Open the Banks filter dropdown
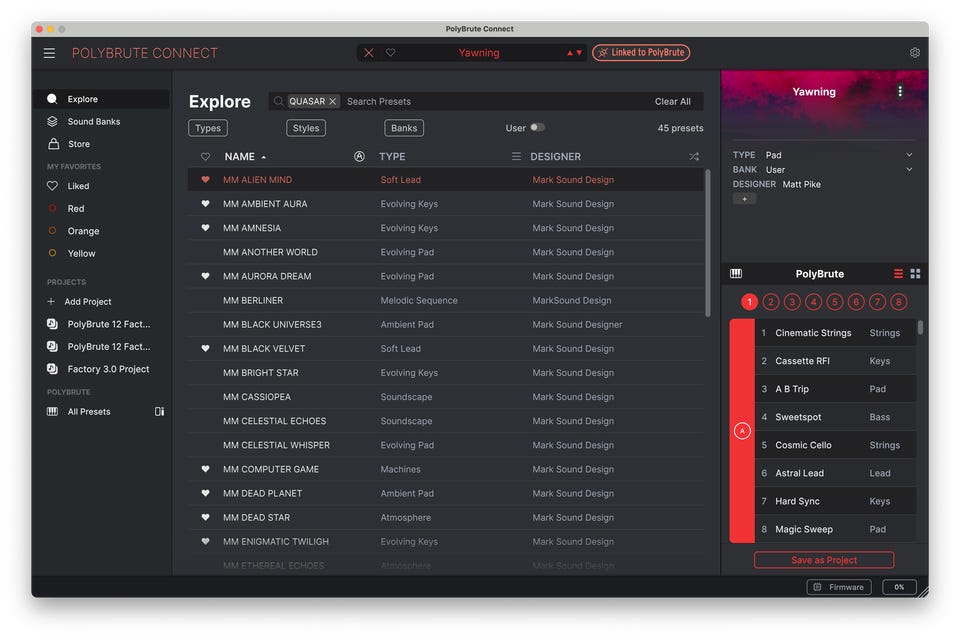960x639 pixels. [404, 128]
